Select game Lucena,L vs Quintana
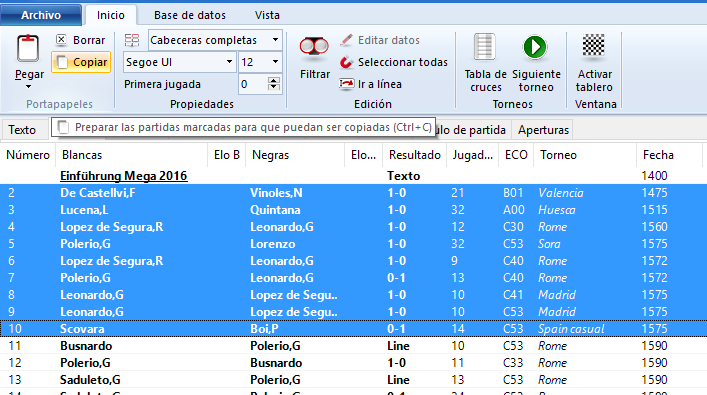 [x=354, y=210]
